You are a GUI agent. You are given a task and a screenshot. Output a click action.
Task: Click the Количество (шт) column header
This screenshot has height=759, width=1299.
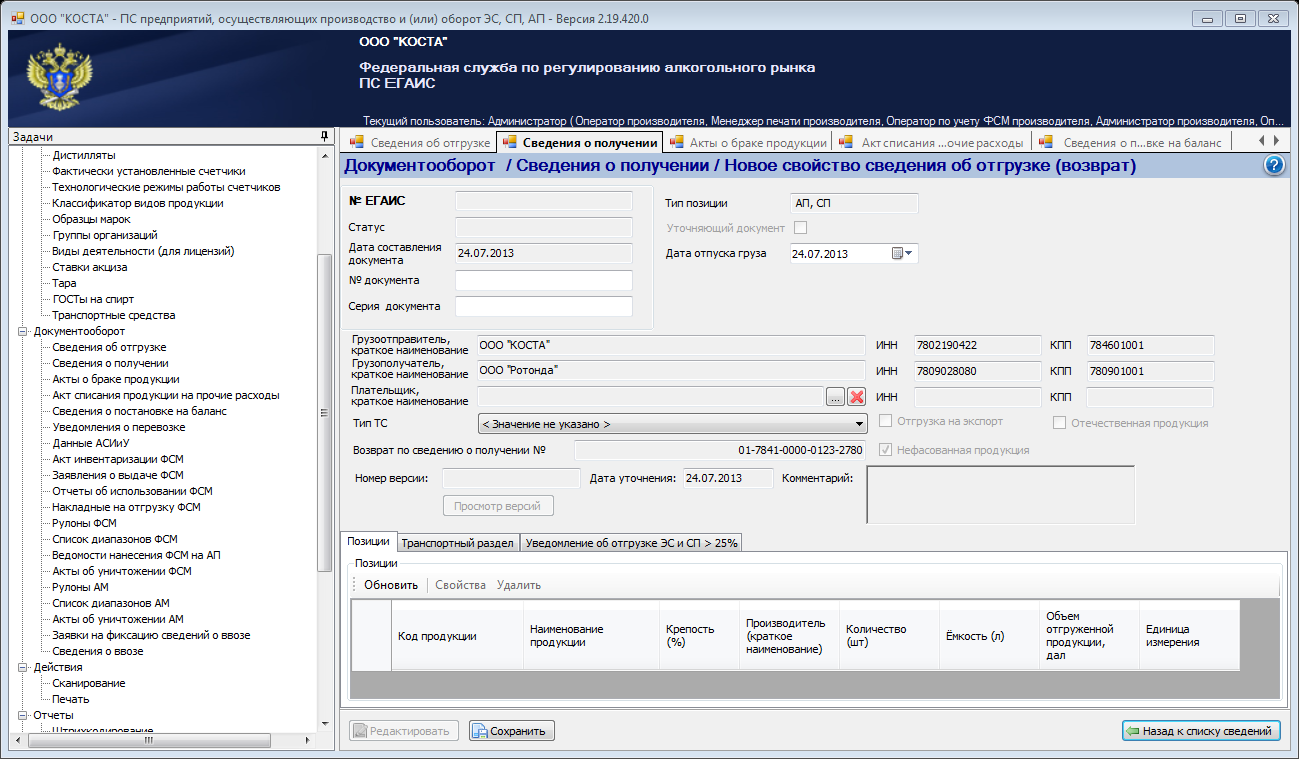coord(890,636)
